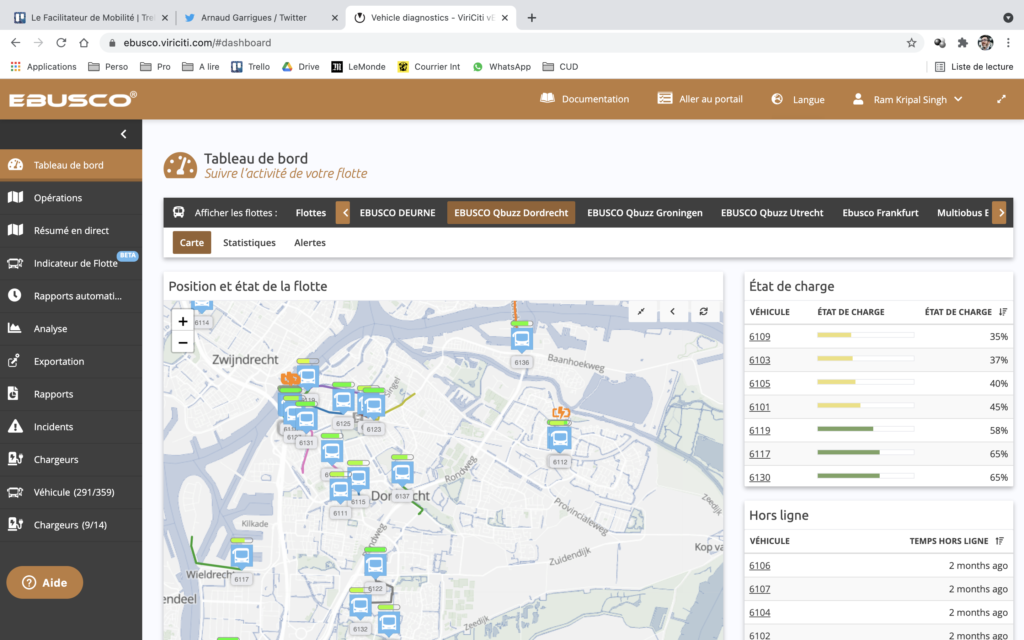The image size is (1024, 640).
Task: Switch to the Carte tab
Action: point(191,242)
